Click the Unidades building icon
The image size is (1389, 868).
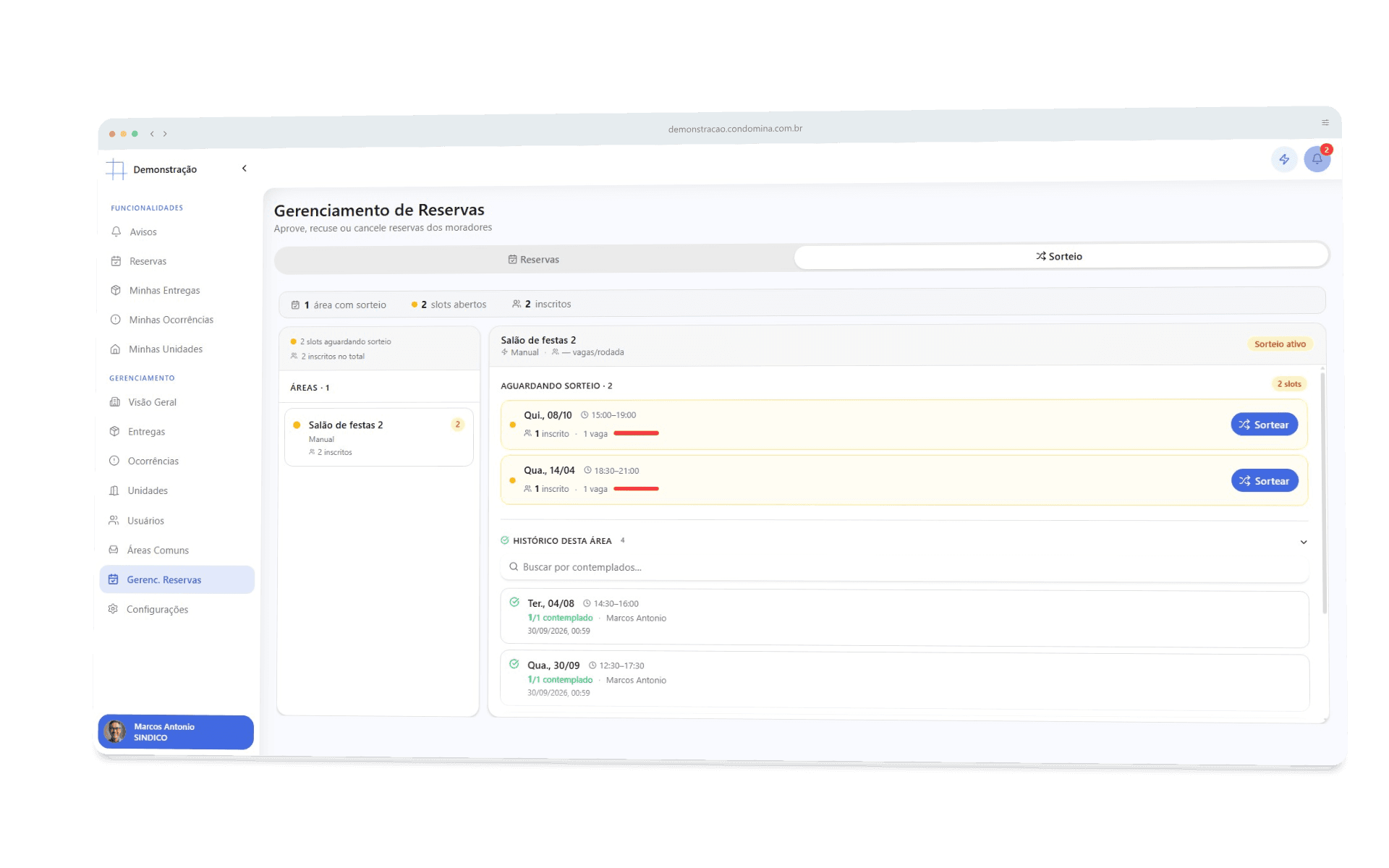(114, 490)
